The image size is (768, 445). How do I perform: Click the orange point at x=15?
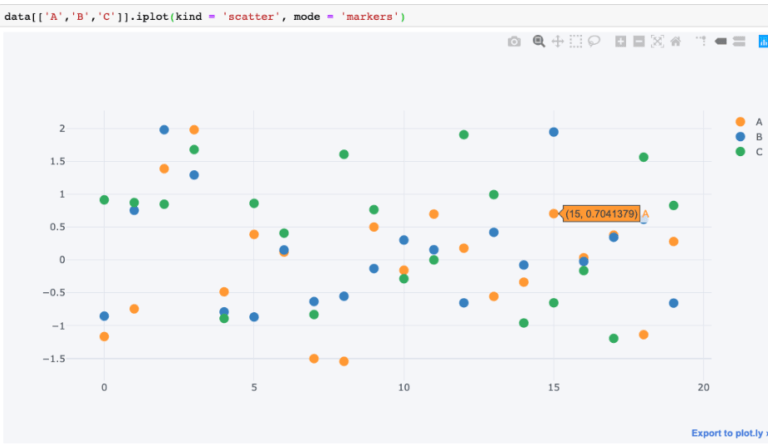point(554,214)
